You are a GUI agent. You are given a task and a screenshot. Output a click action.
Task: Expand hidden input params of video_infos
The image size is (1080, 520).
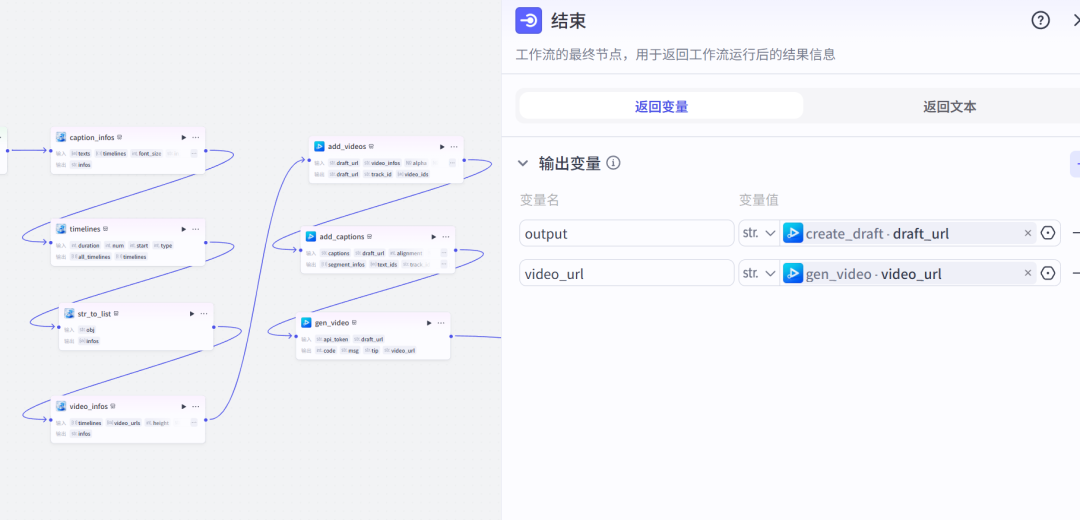point(194,422)
